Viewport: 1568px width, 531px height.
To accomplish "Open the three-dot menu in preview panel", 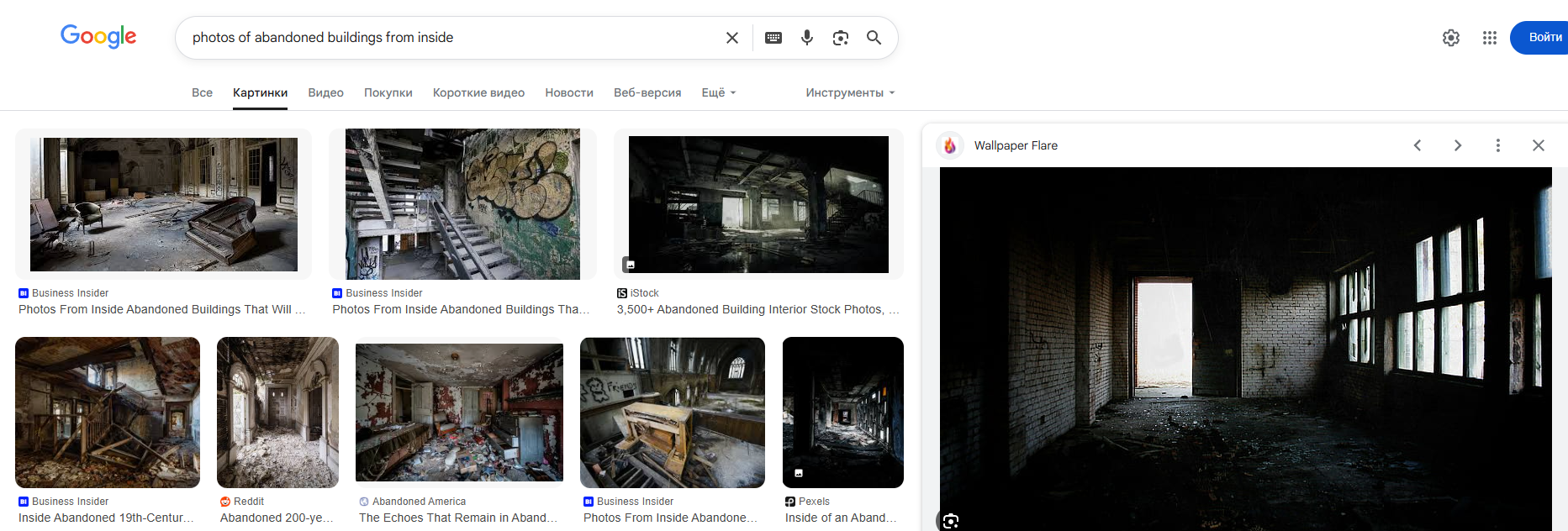I will (1498, 145).
